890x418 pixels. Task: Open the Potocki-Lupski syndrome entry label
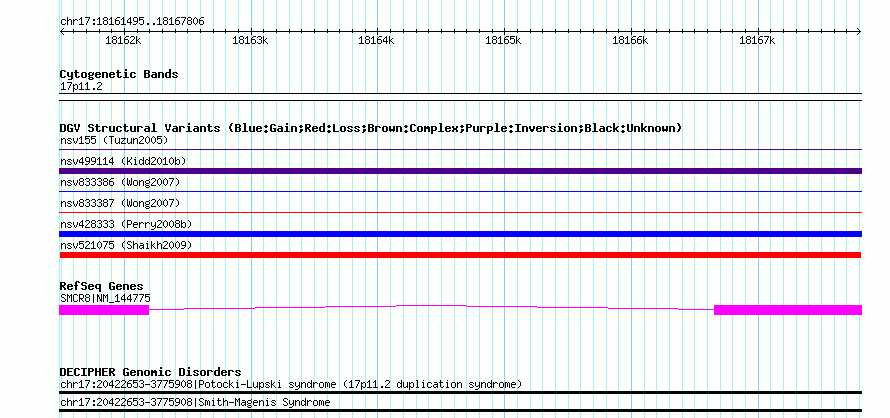(x=291, y=384)
